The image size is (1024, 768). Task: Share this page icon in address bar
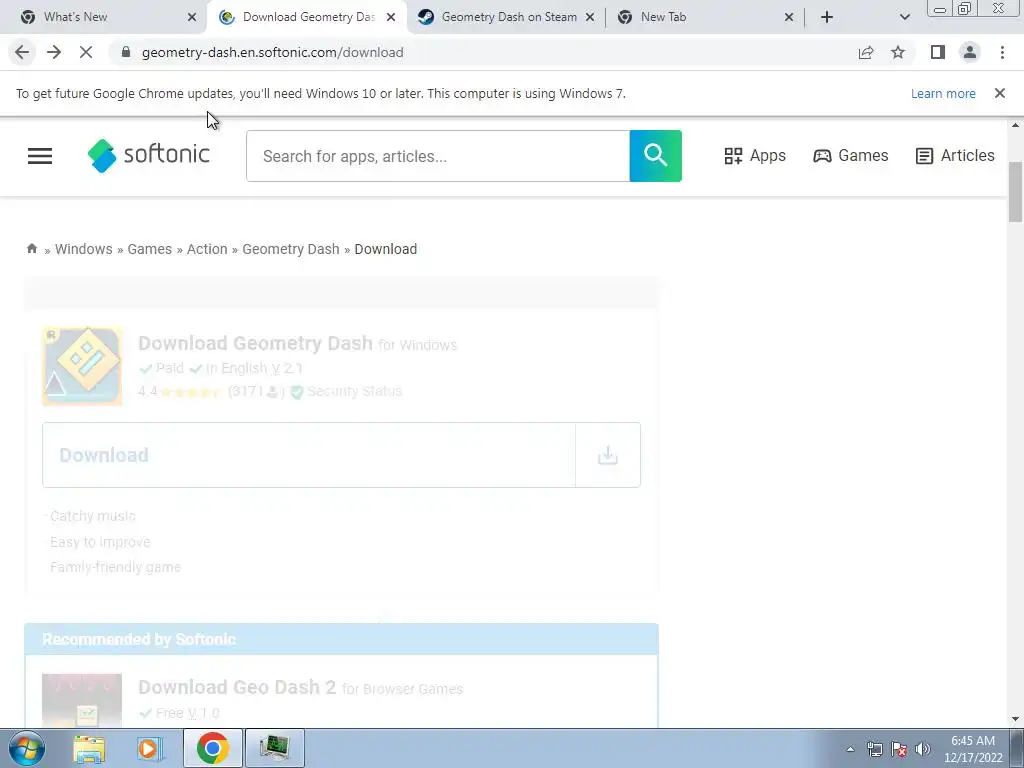pos(866,52)
